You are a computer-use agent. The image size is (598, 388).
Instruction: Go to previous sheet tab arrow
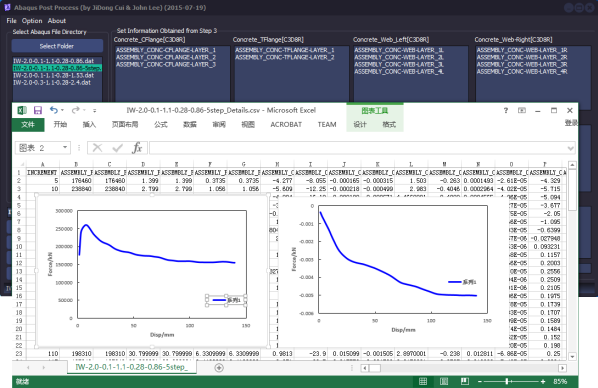click(x=28, y=368)
